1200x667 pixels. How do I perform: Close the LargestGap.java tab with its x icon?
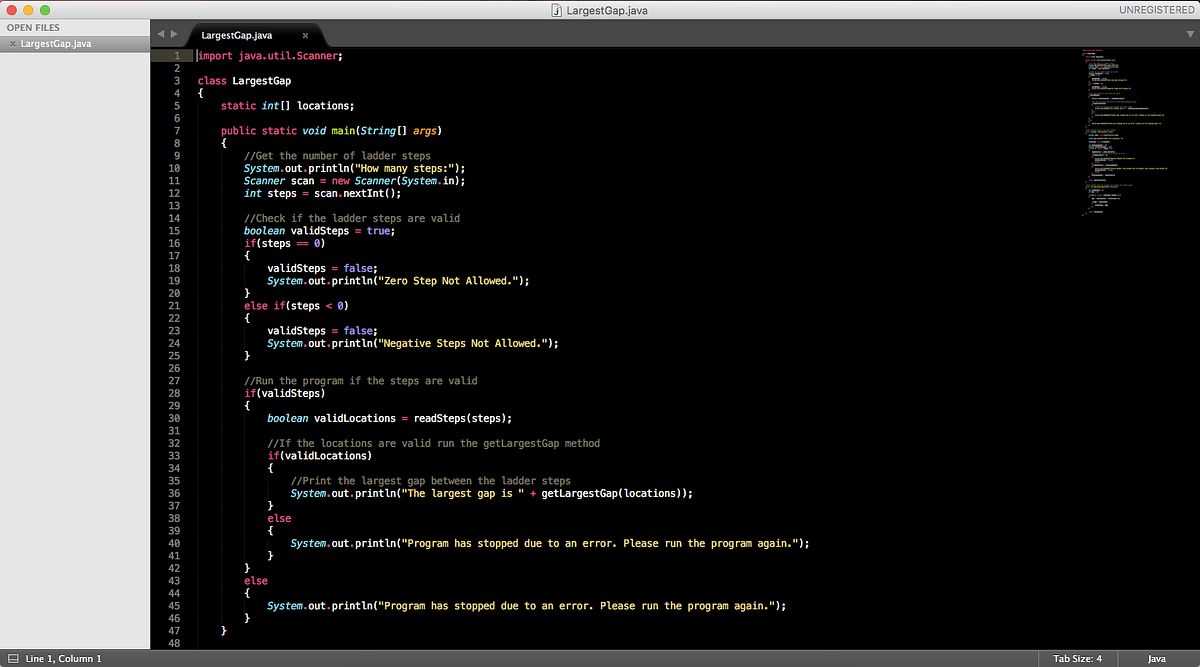pyautogui.click(x=305, y=33)
